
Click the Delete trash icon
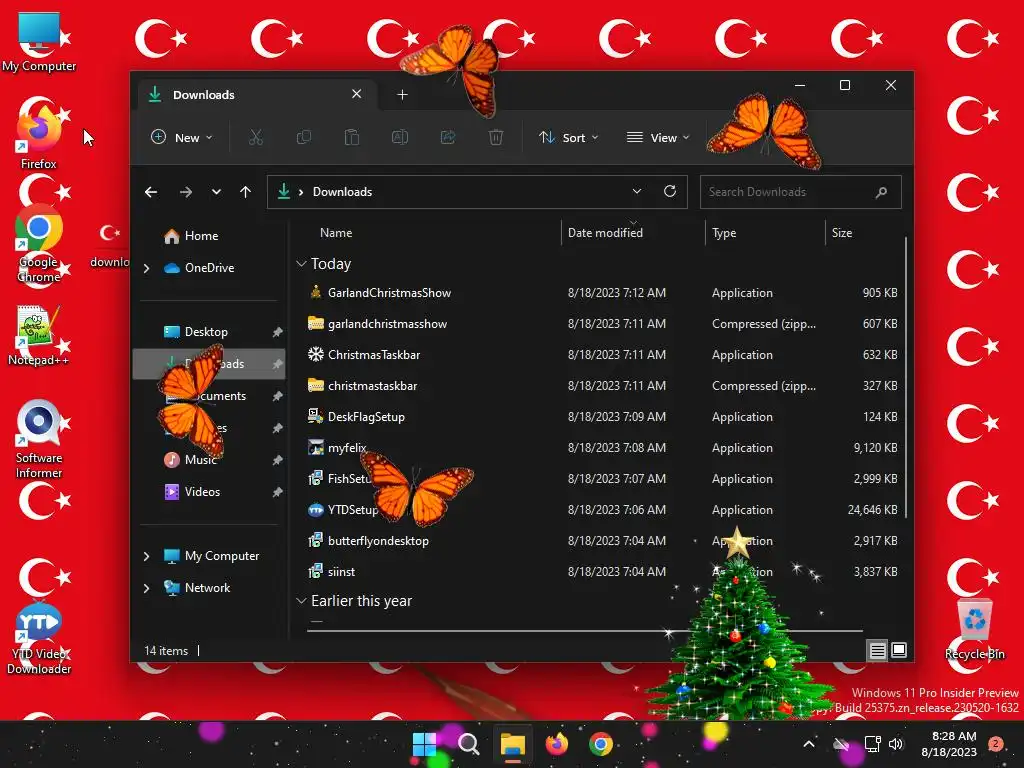point(496,137)
